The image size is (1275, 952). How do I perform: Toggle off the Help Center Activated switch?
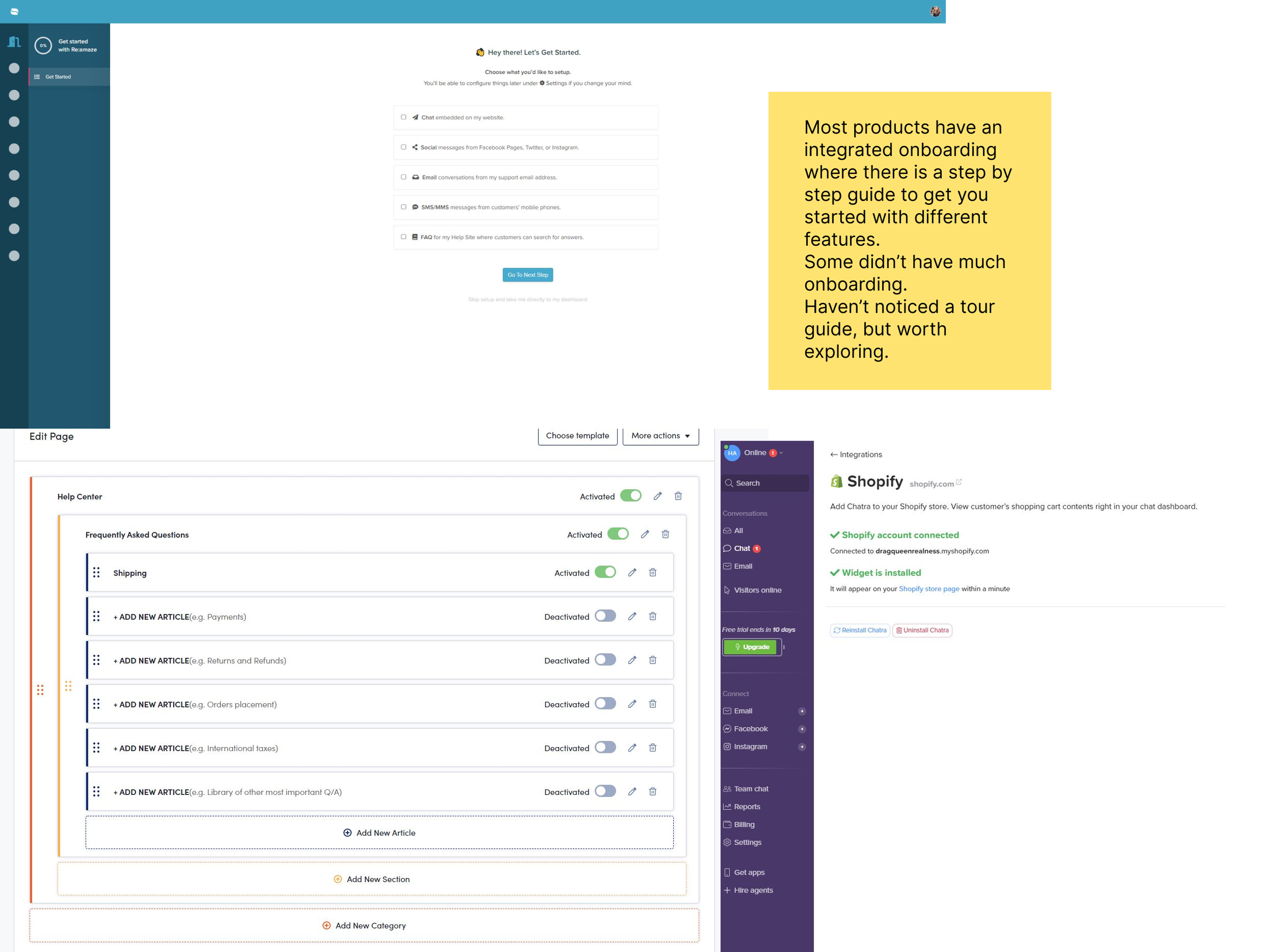(630, 496)
